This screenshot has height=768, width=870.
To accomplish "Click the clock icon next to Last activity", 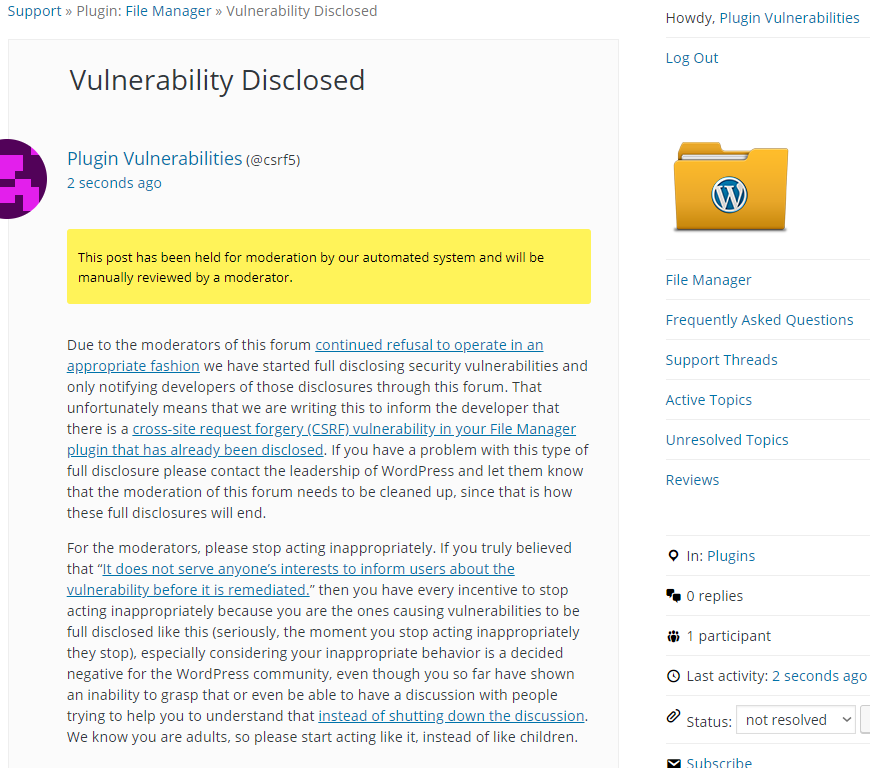I will click(x=673, y=676).
